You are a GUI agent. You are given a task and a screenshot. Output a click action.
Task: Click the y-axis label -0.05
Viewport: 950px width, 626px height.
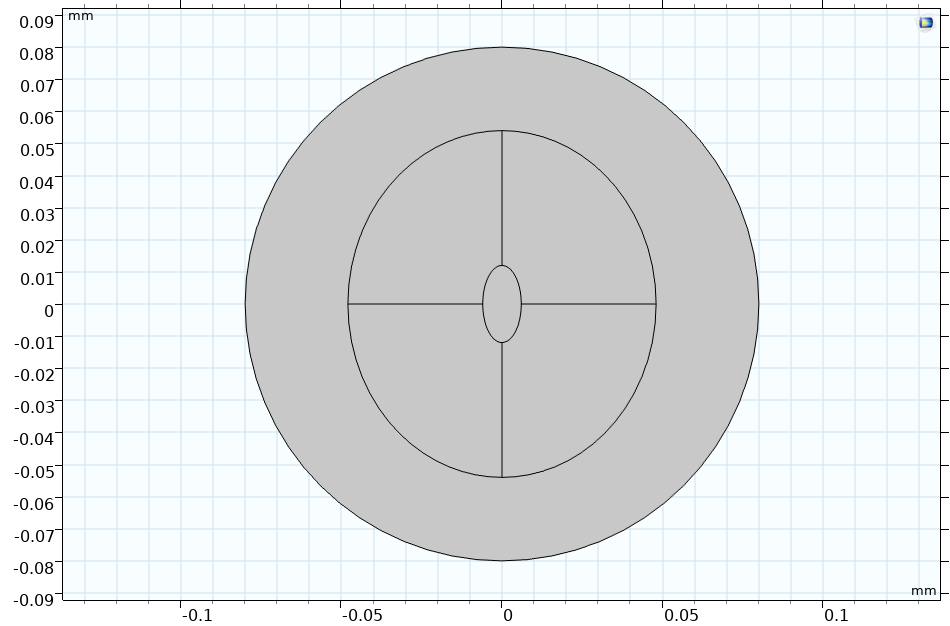[x=35, y=471]
